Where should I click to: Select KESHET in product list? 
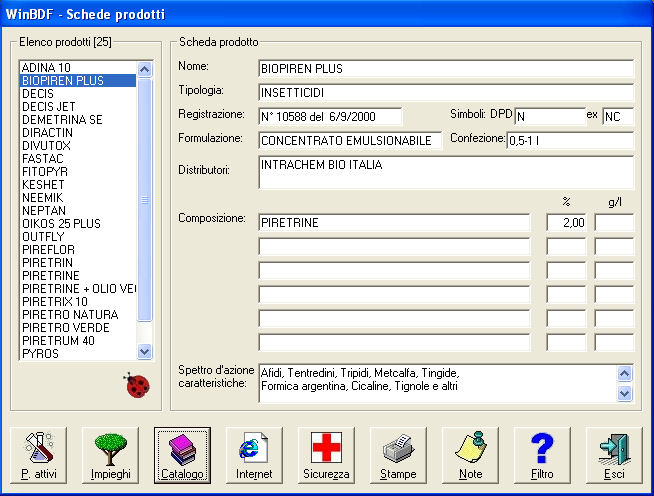click(x=78, y=184)
